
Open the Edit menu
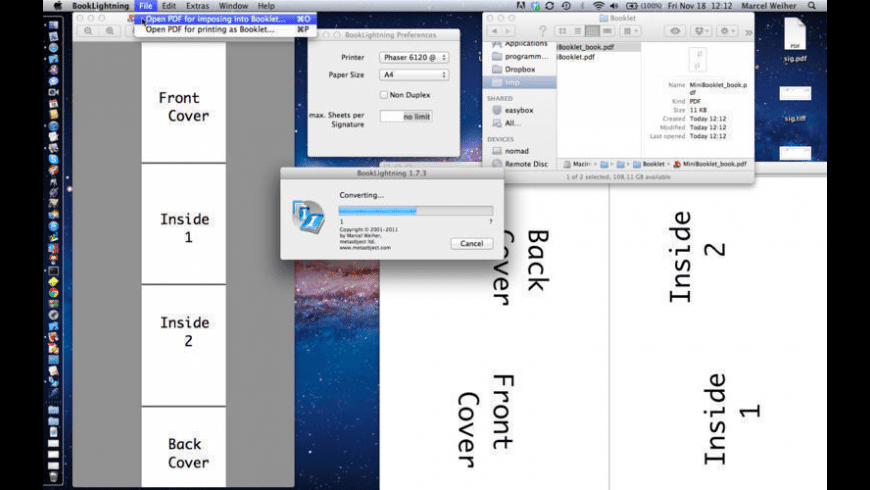tap(169, 6)
